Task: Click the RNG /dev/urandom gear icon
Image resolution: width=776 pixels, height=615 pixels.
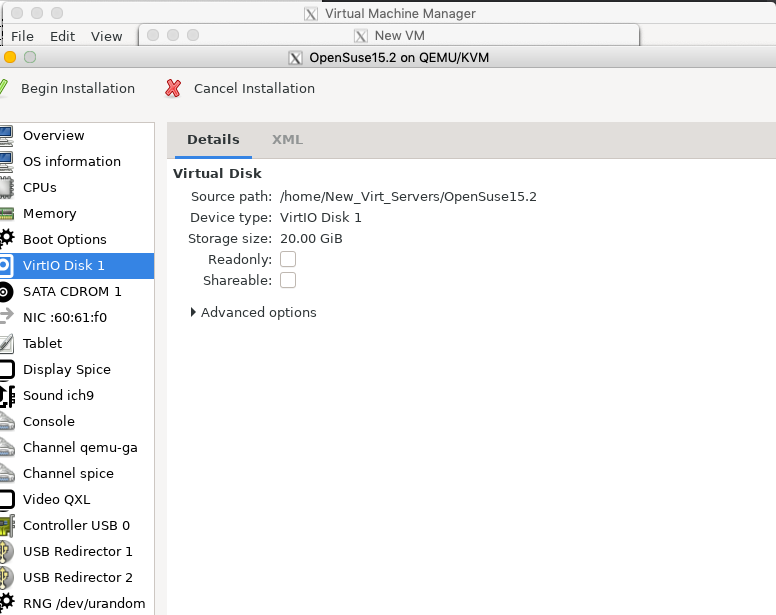Action: click(7, 603)
